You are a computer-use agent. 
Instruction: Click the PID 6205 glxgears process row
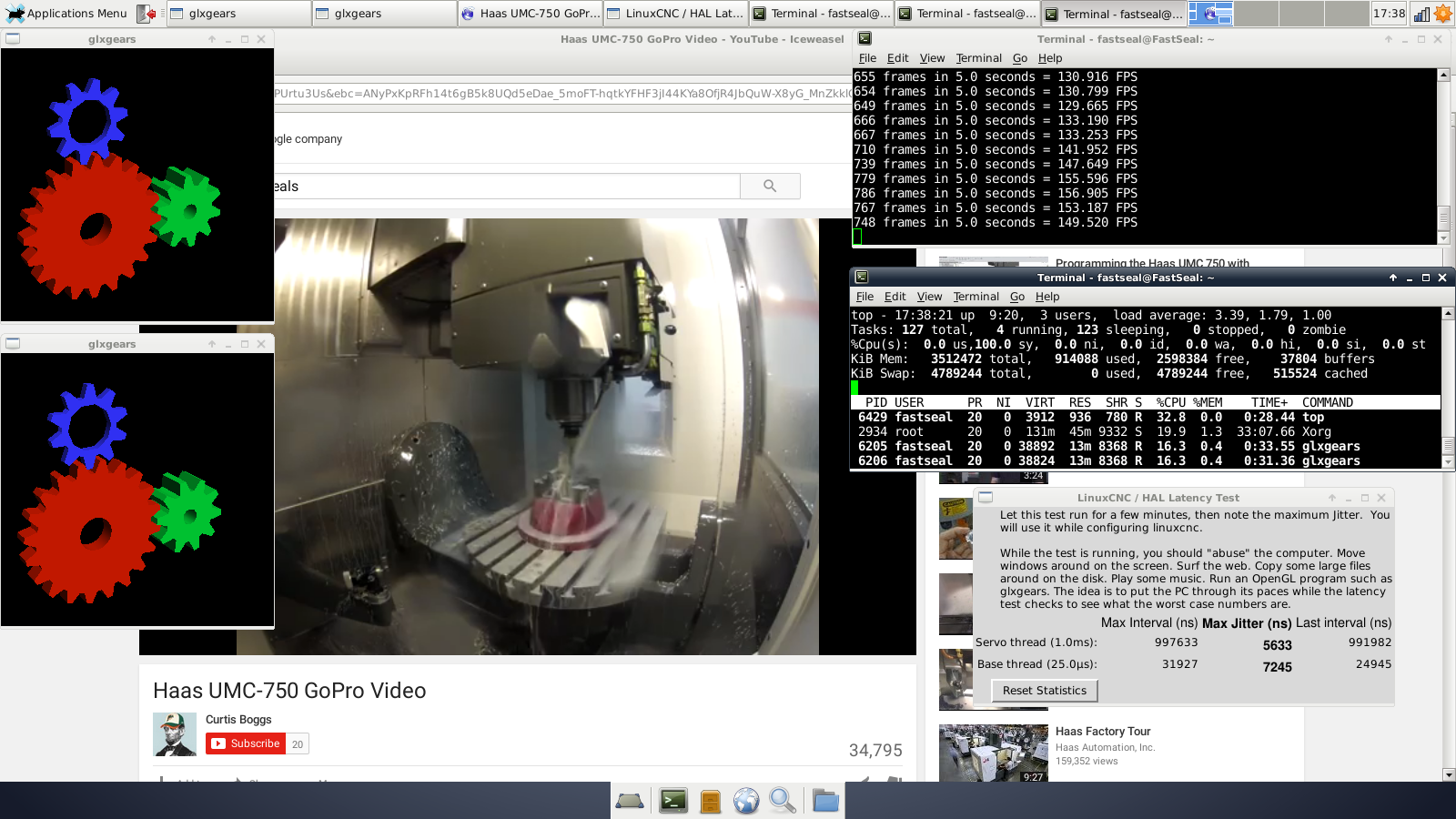point(1145,447)
